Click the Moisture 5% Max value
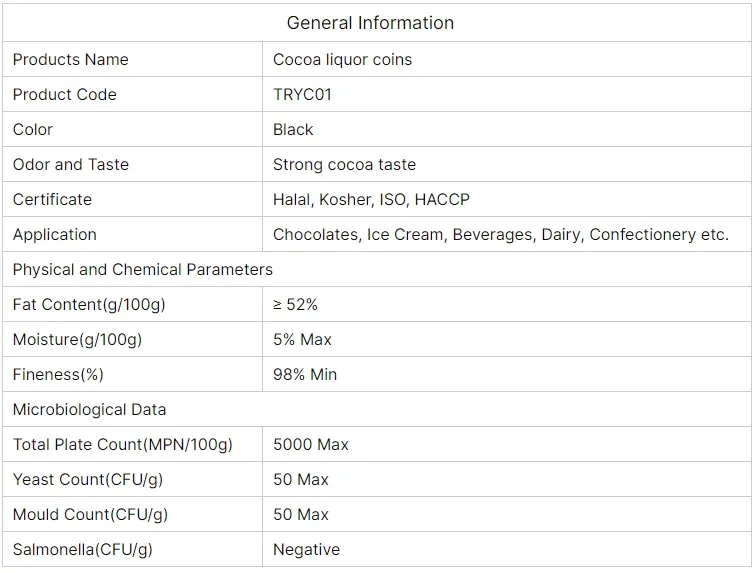This screenshot has height=573, width=755. point(302,340)
